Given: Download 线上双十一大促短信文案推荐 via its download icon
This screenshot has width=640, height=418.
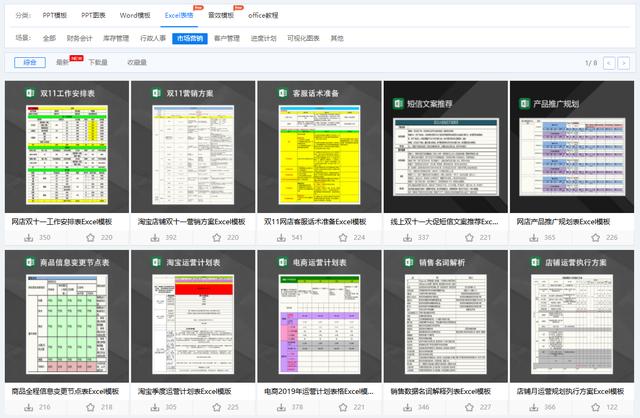Looking at the screenshot, I should click(x=407, y=238).
